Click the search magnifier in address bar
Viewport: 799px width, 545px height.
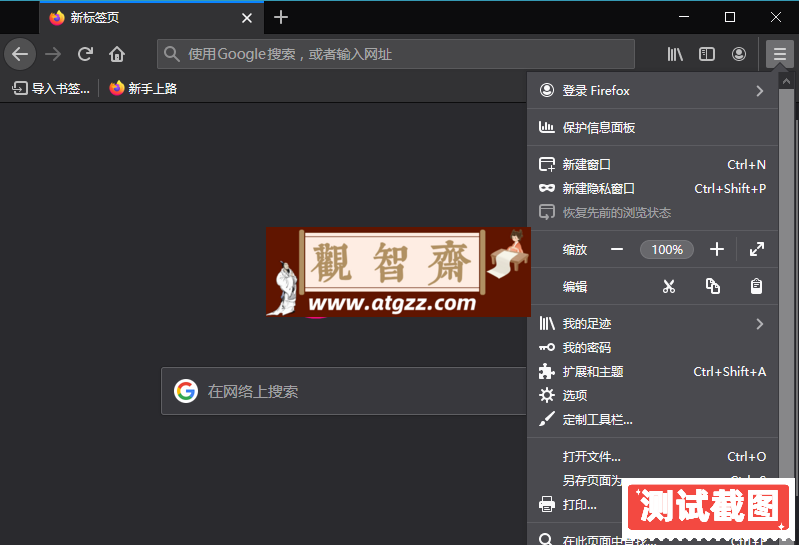[x=172, y=54]
